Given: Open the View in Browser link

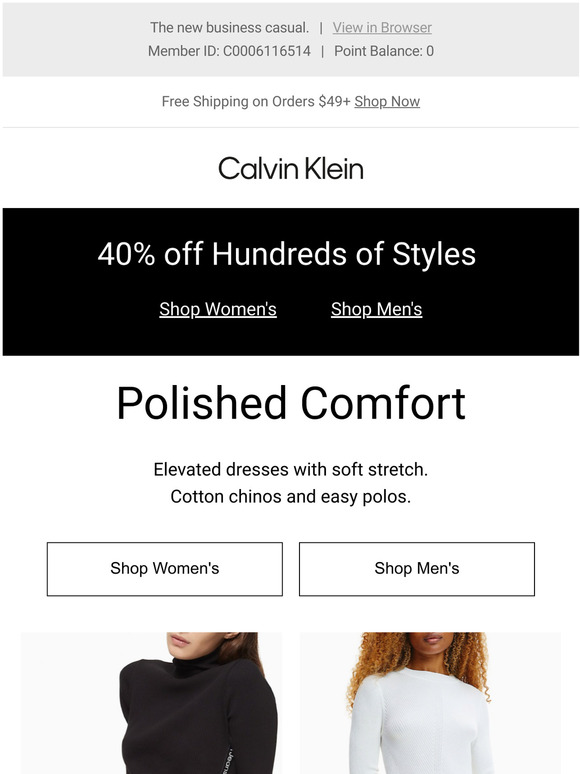Looking at the screenshot, I should [x=382, y=28].
